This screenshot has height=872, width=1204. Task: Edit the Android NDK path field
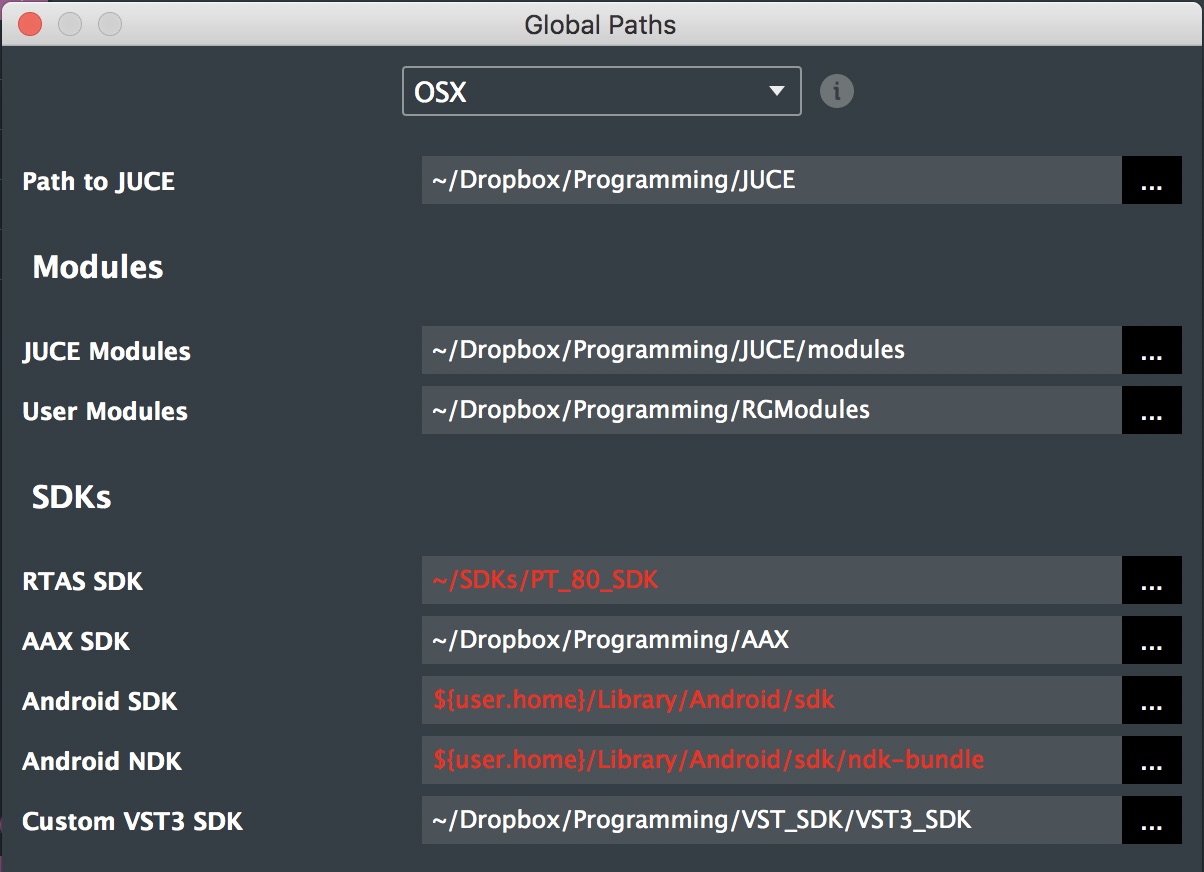(770, 761)
